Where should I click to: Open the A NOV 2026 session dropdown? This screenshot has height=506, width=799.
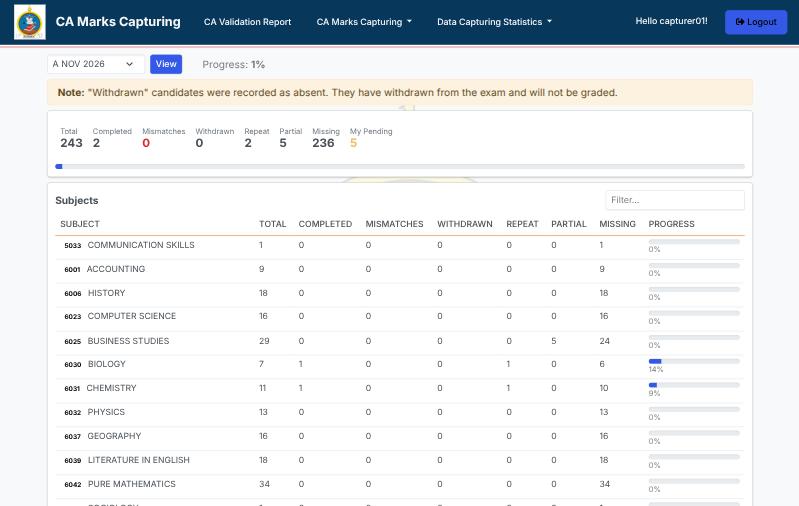click(95, 64)
